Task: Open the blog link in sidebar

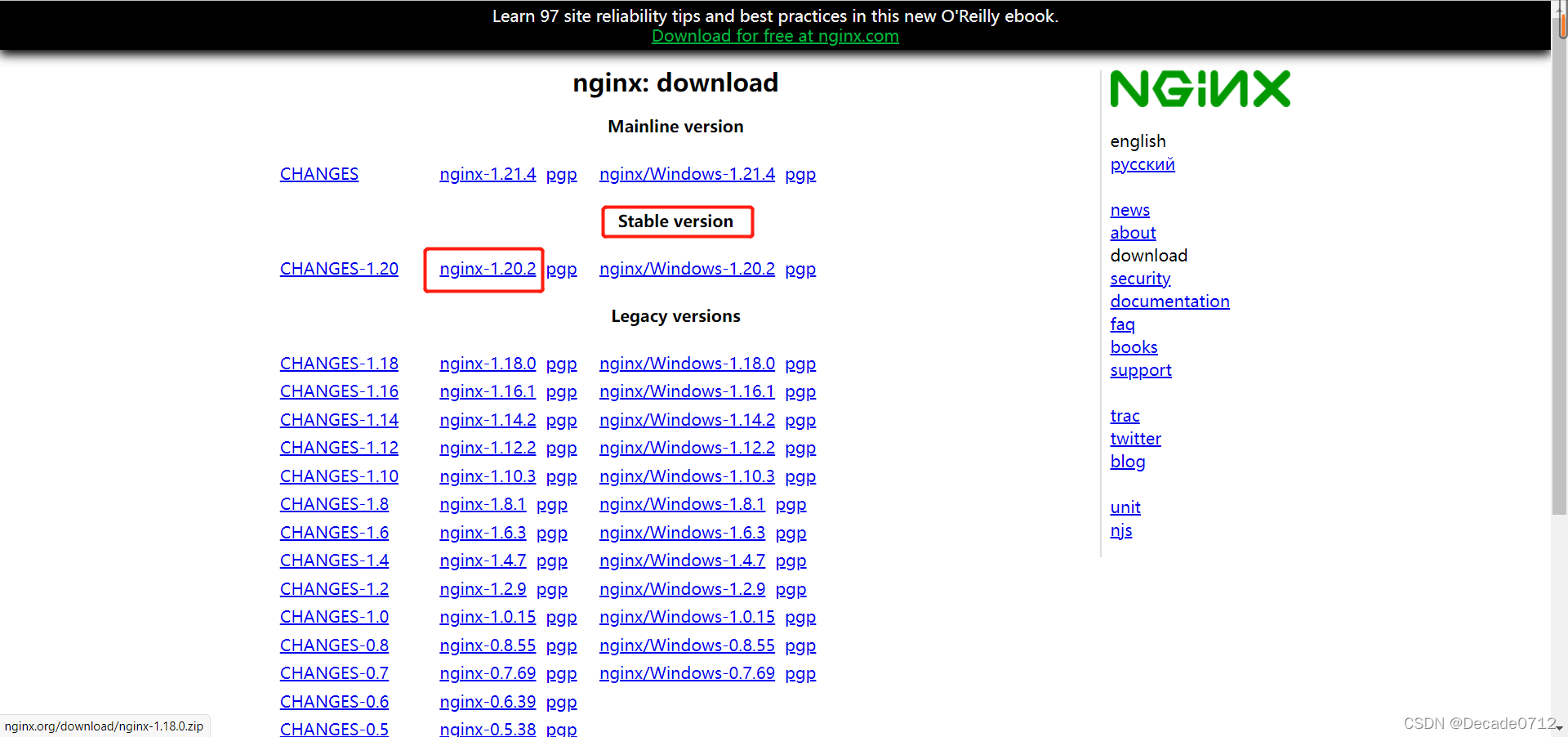Action: [1128, 462]
